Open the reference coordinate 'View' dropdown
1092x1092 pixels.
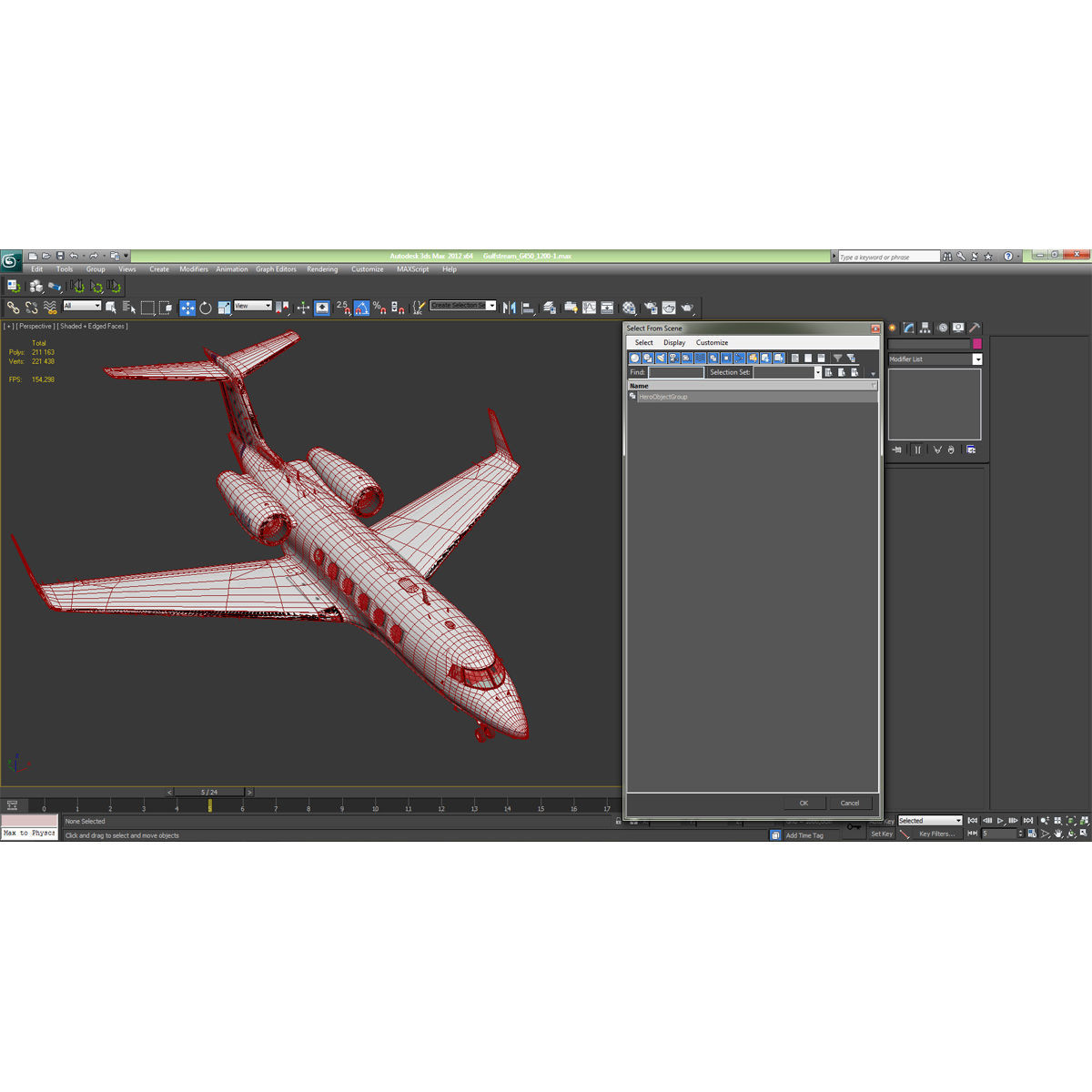click(x=253, y=306)
